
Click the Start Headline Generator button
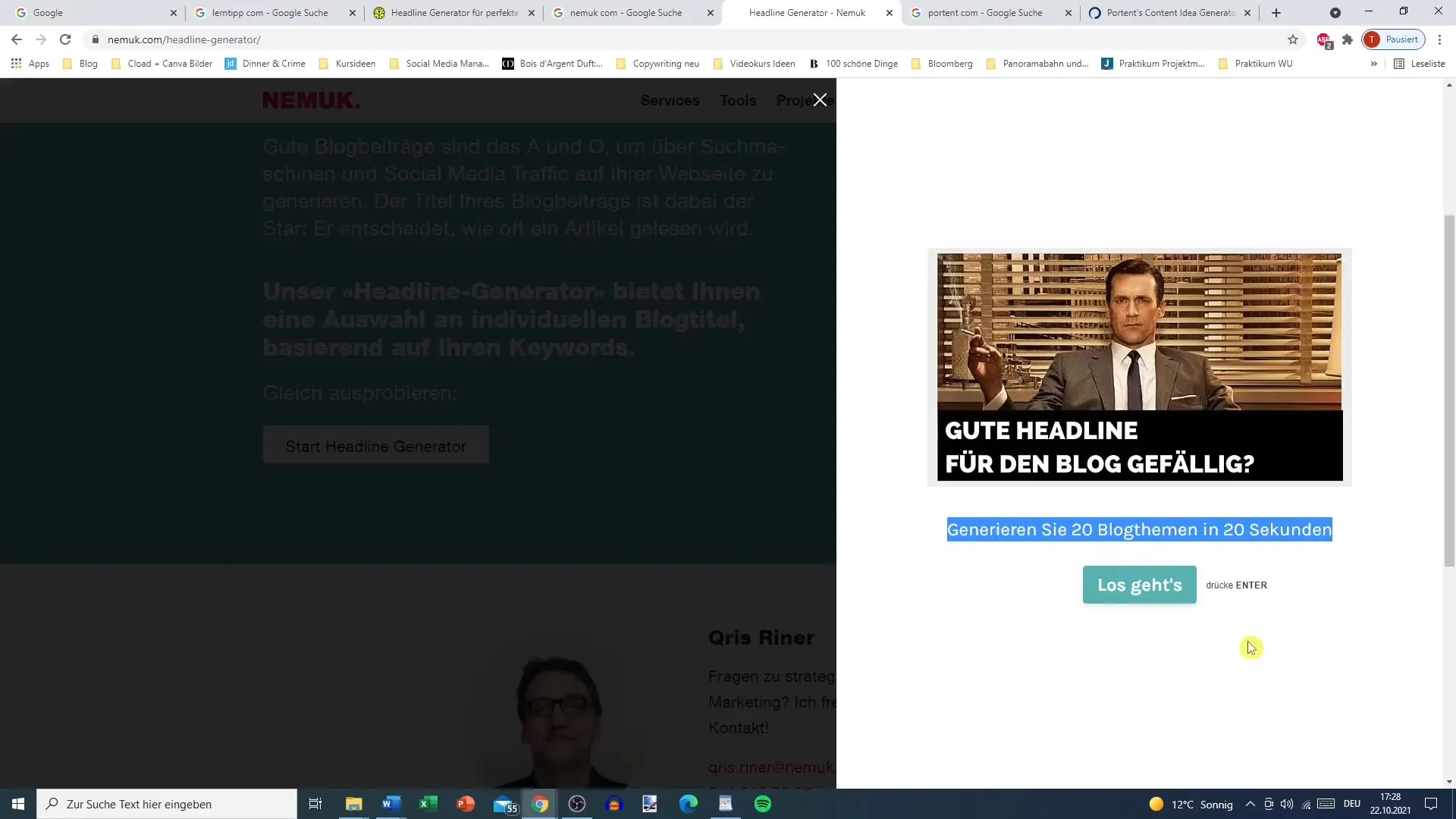pyautogui.click(x=375, y=446)
